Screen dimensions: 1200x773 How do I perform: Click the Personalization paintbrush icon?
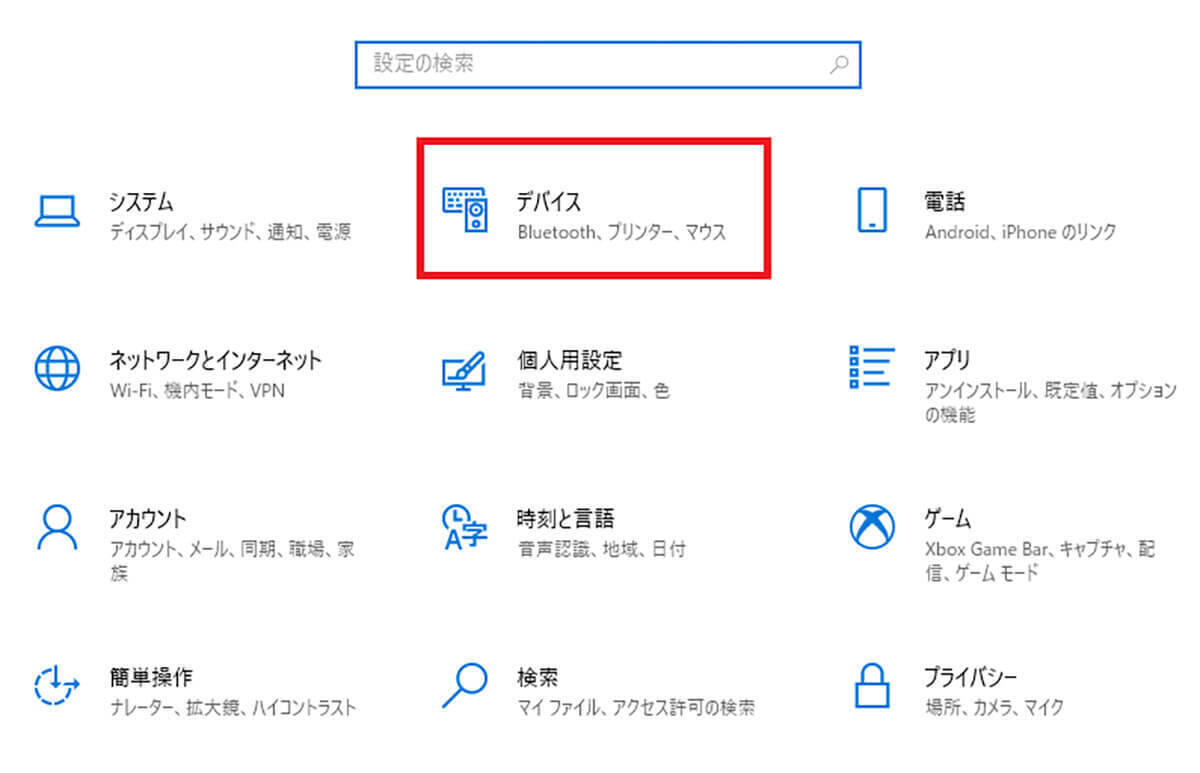pos(464,370)
